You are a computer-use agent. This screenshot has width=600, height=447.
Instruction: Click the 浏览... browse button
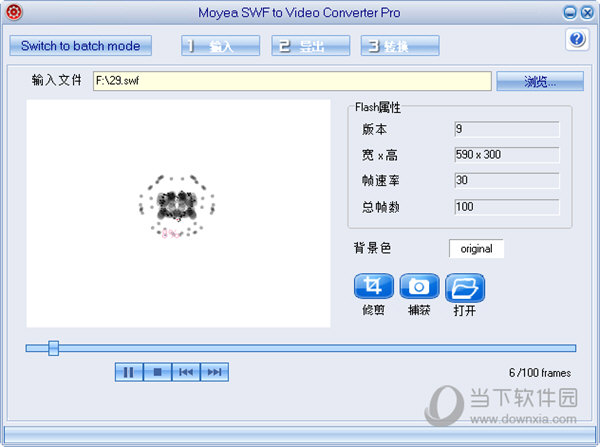coord(540,81)
